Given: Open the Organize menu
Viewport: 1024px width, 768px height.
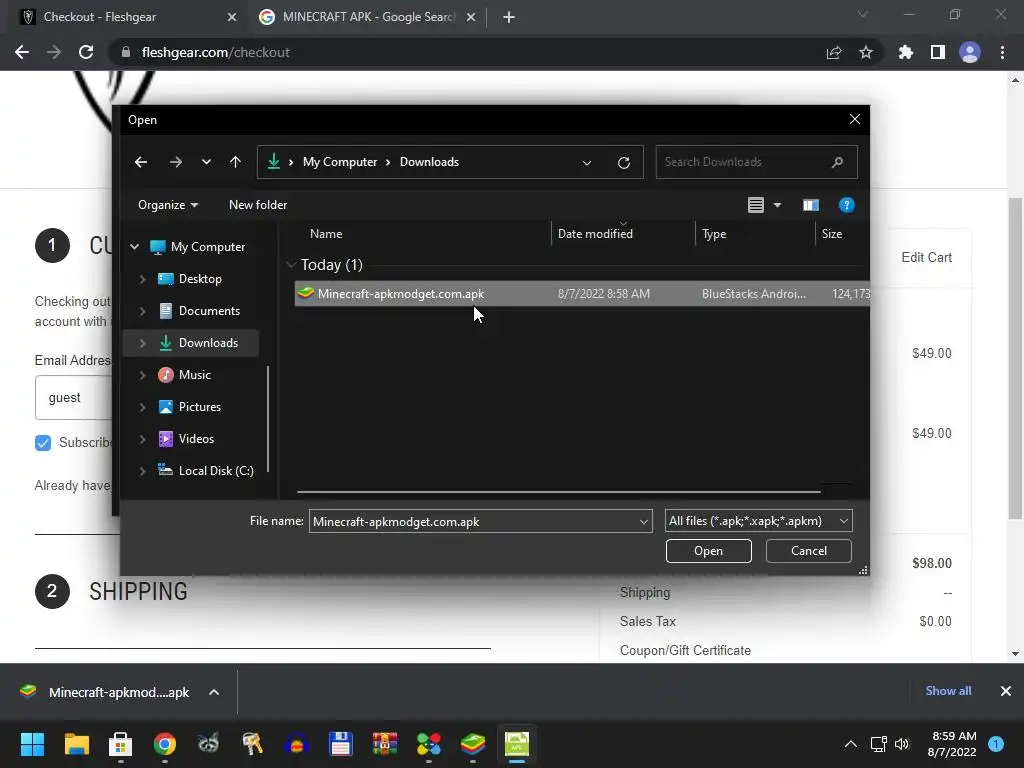Looking at the screenshot, I should click(168, 205).
